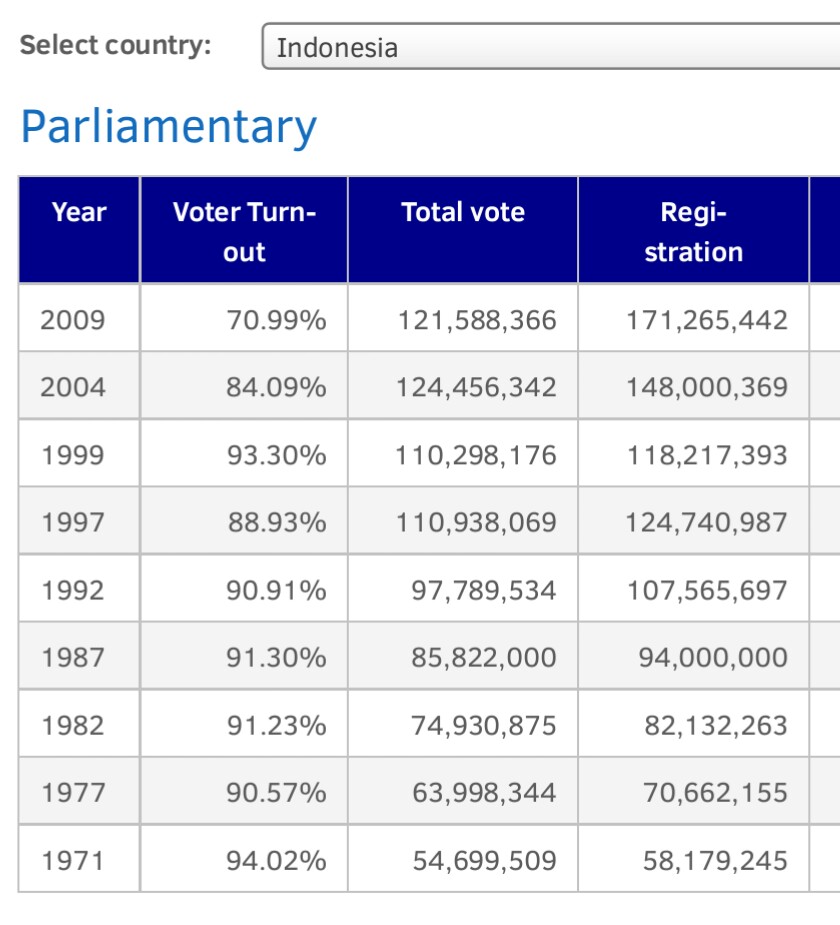Click the Parliamentary section heading

169,127
